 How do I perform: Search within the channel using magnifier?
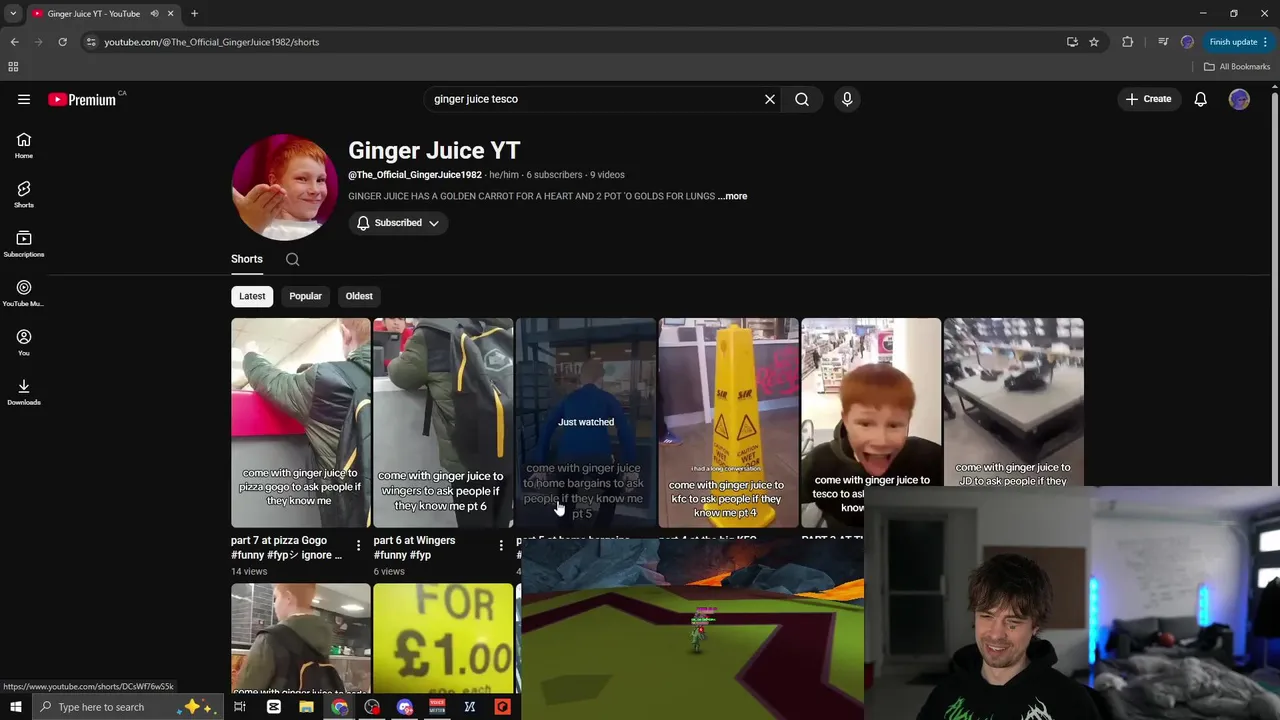[292, 259]
